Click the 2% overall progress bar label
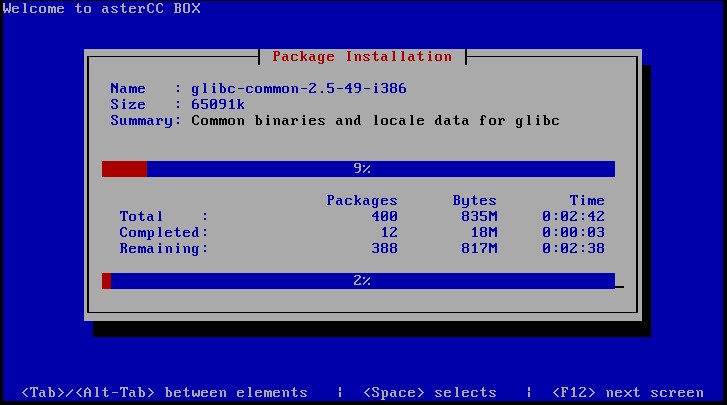 tap(362, 281)
